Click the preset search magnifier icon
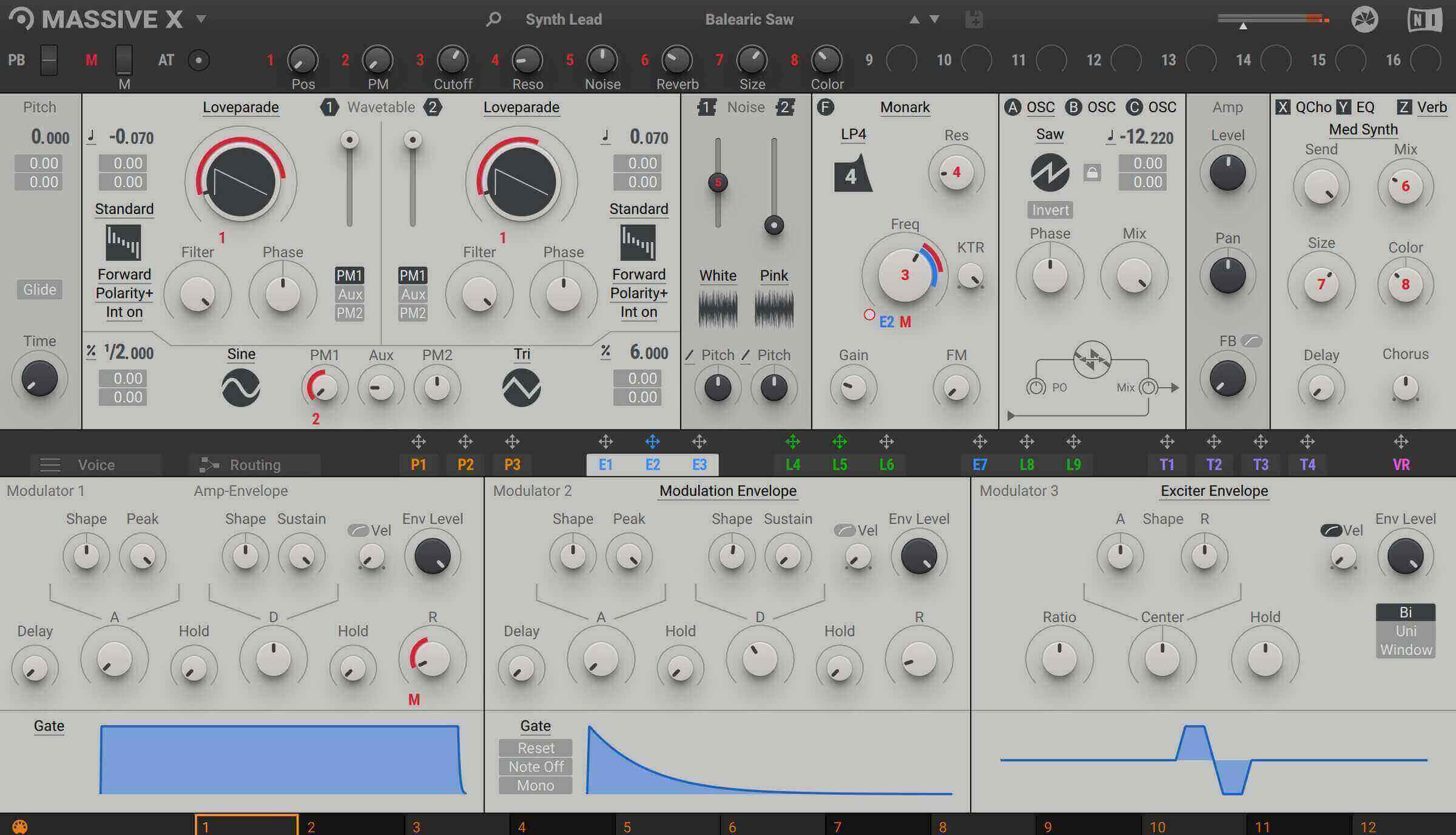1456x835 pixels. tap(493, 19)
